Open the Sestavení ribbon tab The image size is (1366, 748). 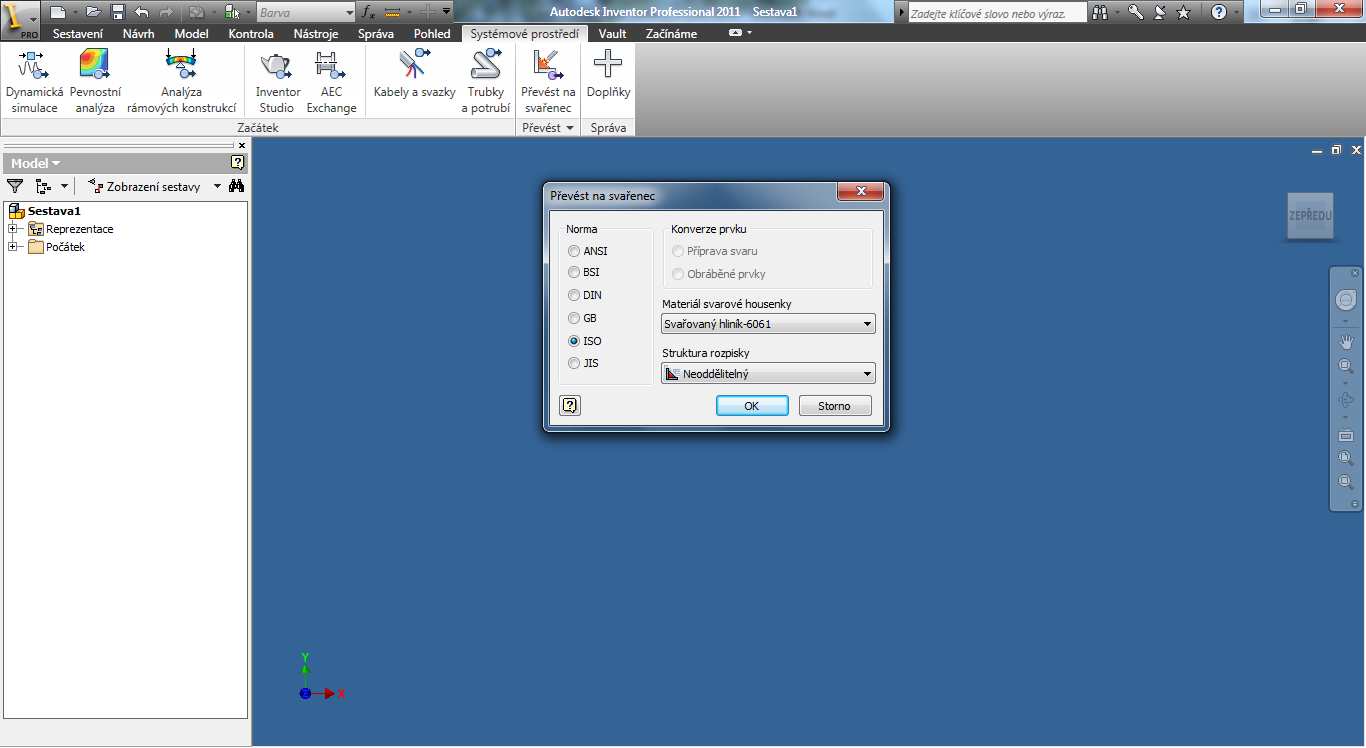click(x=77, y=33)
